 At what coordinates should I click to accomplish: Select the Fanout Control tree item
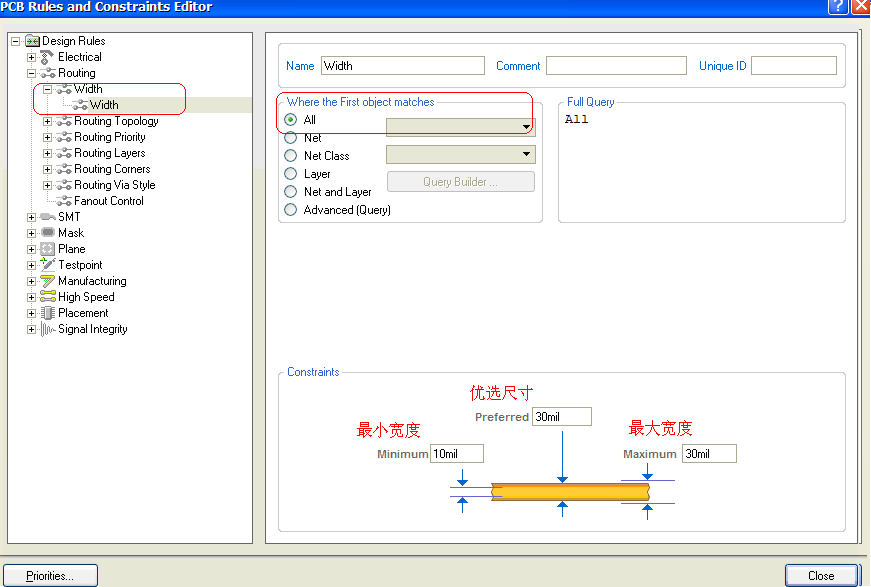[109, 201]
